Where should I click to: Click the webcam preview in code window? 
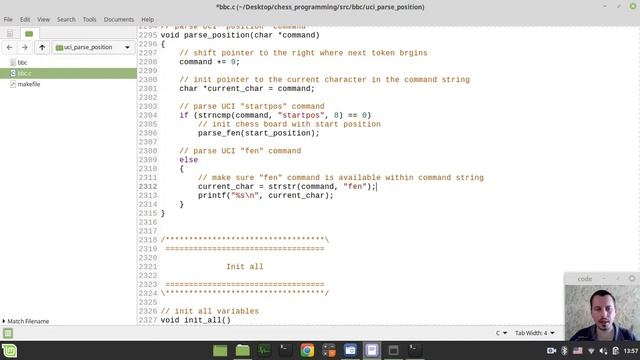(x=602, y=313)
